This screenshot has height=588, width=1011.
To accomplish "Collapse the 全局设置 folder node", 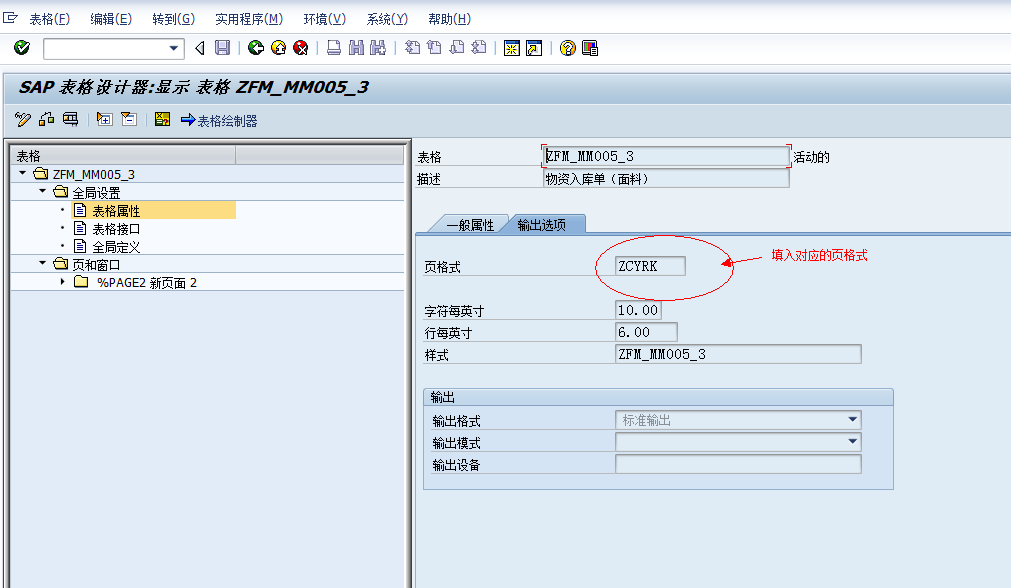I will coord(43,191).
